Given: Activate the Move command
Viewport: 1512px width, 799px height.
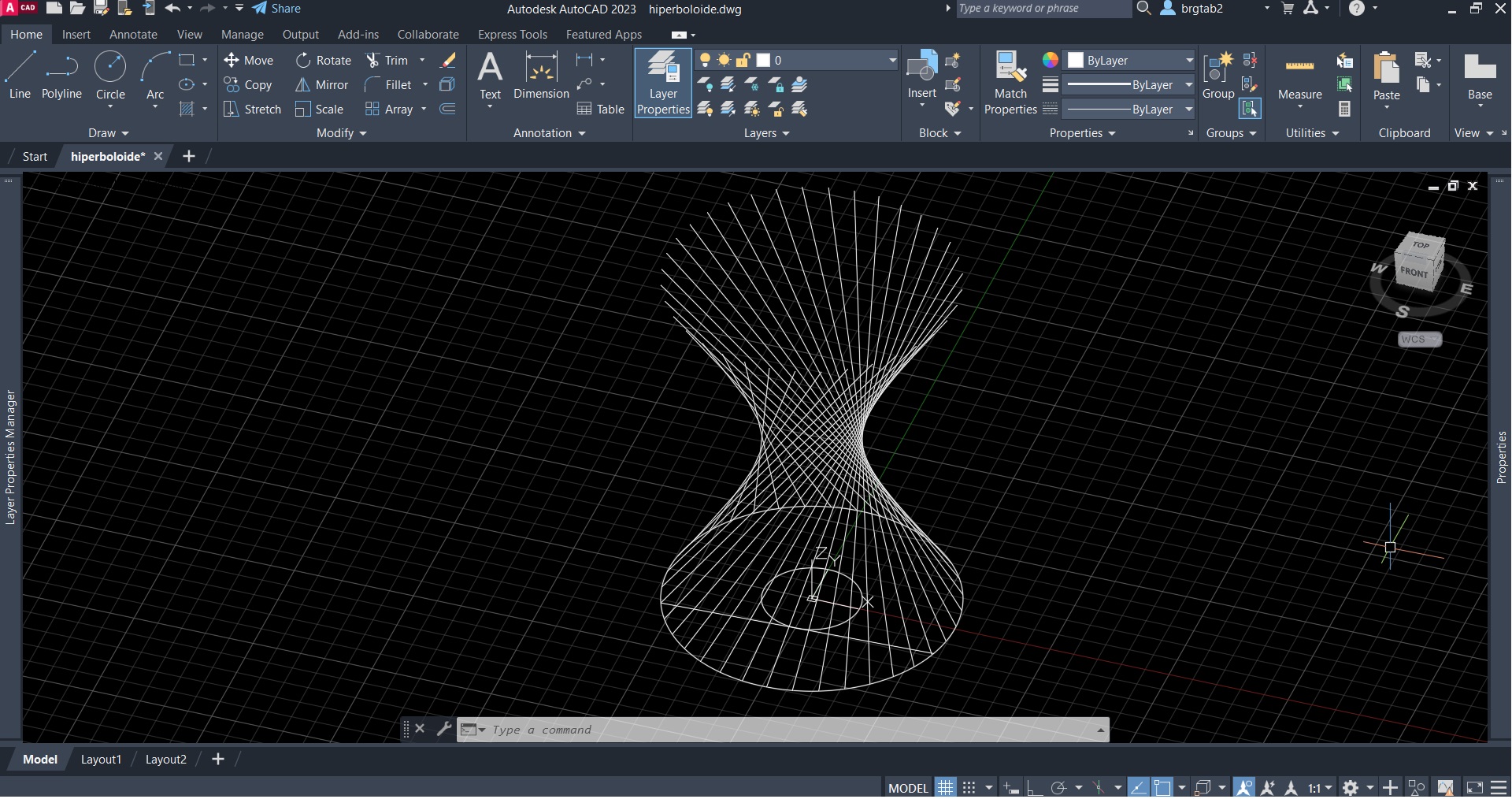Looking at the screenshot, I should tap(248, 61).
